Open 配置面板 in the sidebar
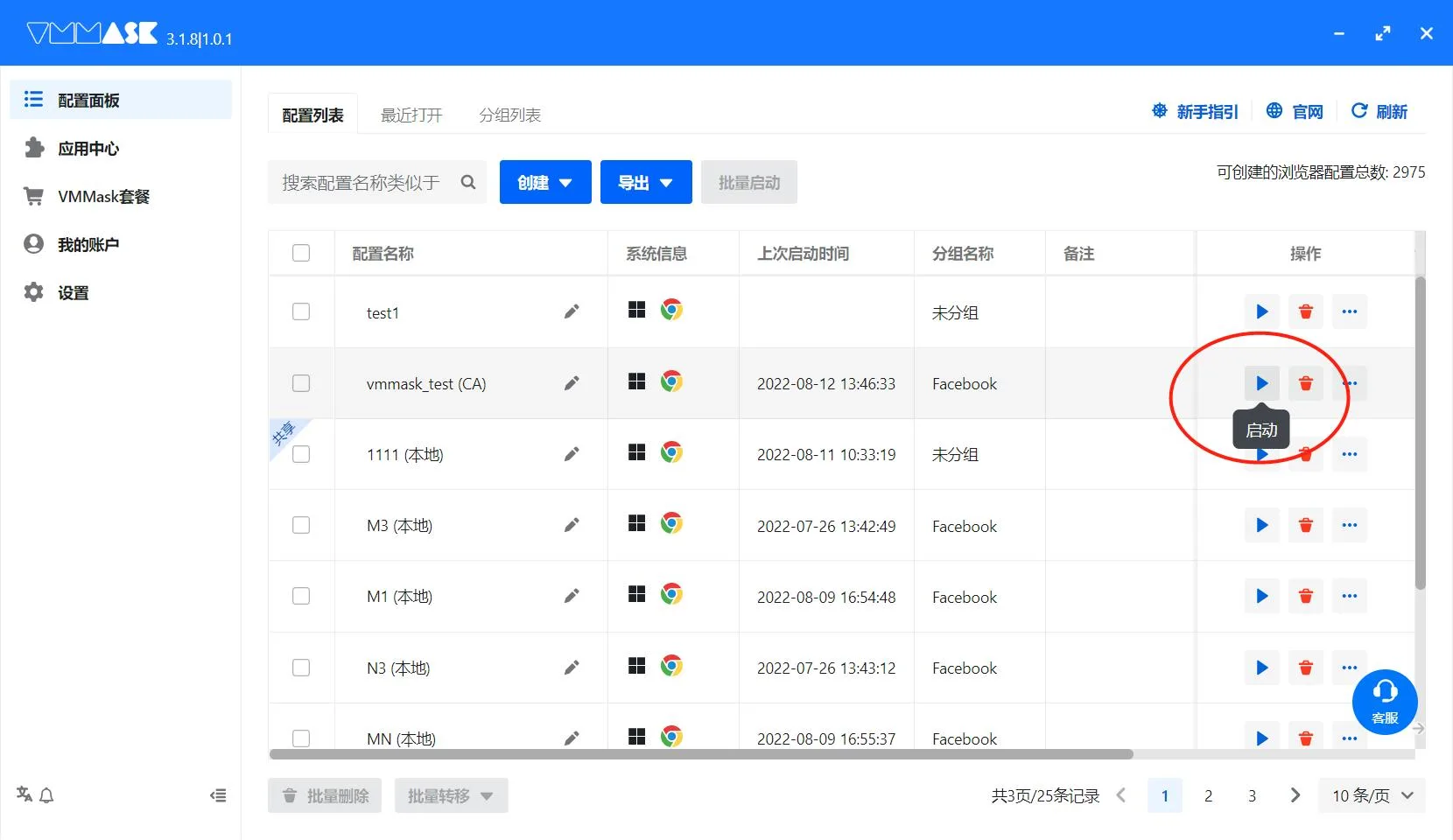The height and width of the screenshot is (840, 1453). click(x=121, y=100)
